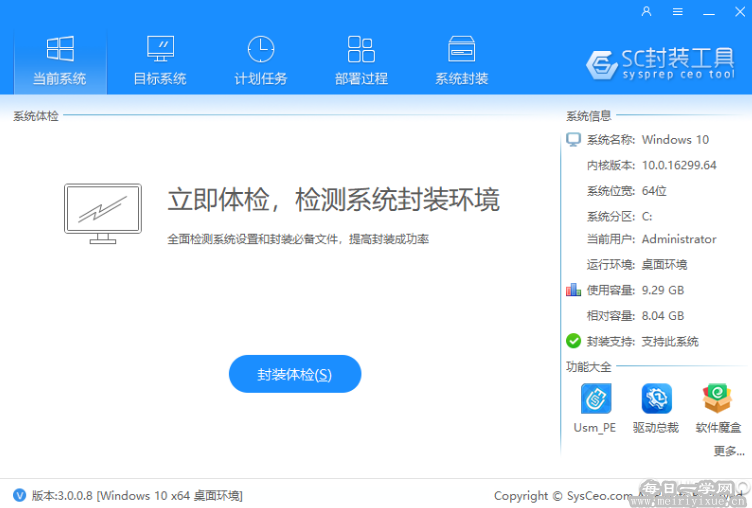The image size is (752, 508).
Task: Click the 功能大全 section heading
Action: coord(588,367)
